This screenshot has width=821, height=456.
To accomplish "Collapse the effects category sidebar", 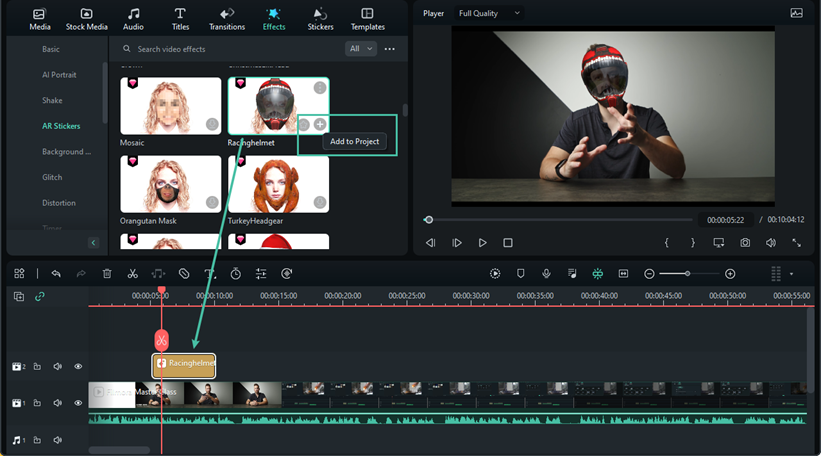I will [x=93, y=242].
